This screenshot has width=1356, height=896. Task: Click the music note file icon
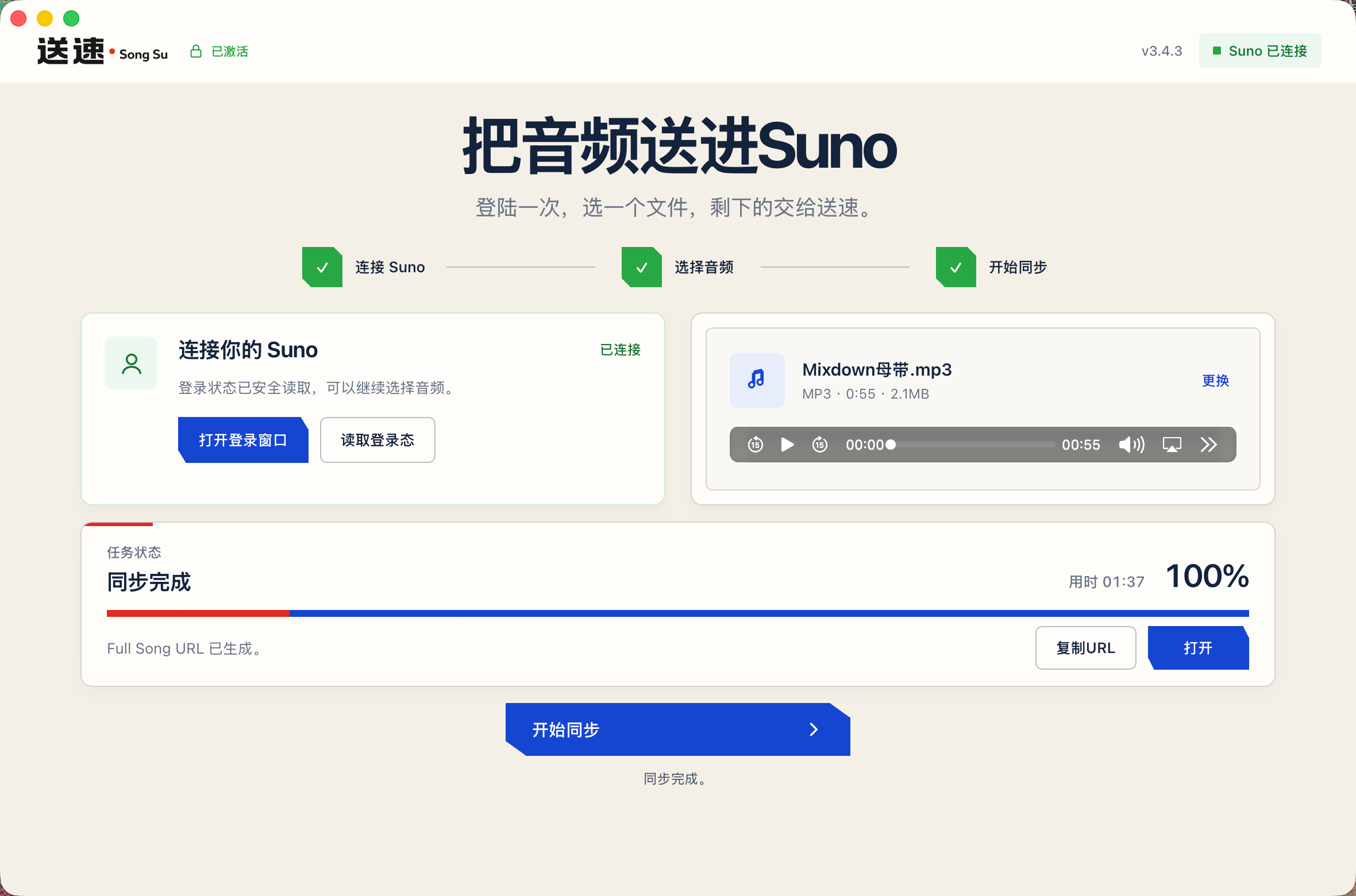pyautogui.click(x=757, y=380)
